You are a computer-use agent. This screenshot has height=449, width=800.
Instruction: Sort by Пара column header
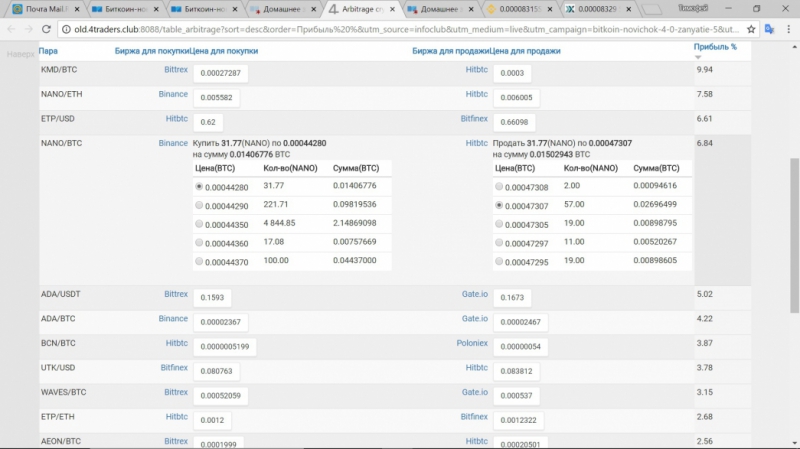tap(48, 51)
